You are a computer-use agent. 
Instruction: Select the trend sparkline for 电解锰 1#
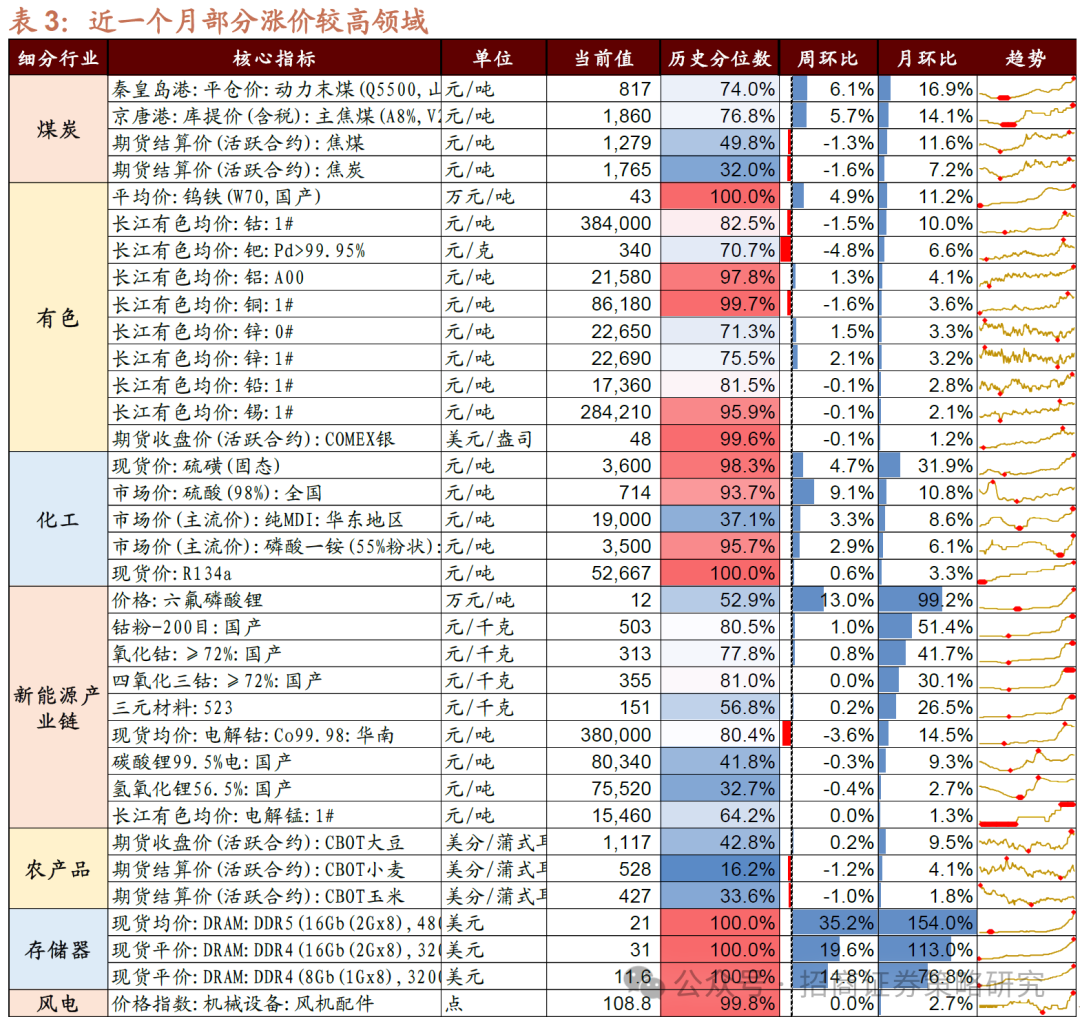tap(1026, 815)
